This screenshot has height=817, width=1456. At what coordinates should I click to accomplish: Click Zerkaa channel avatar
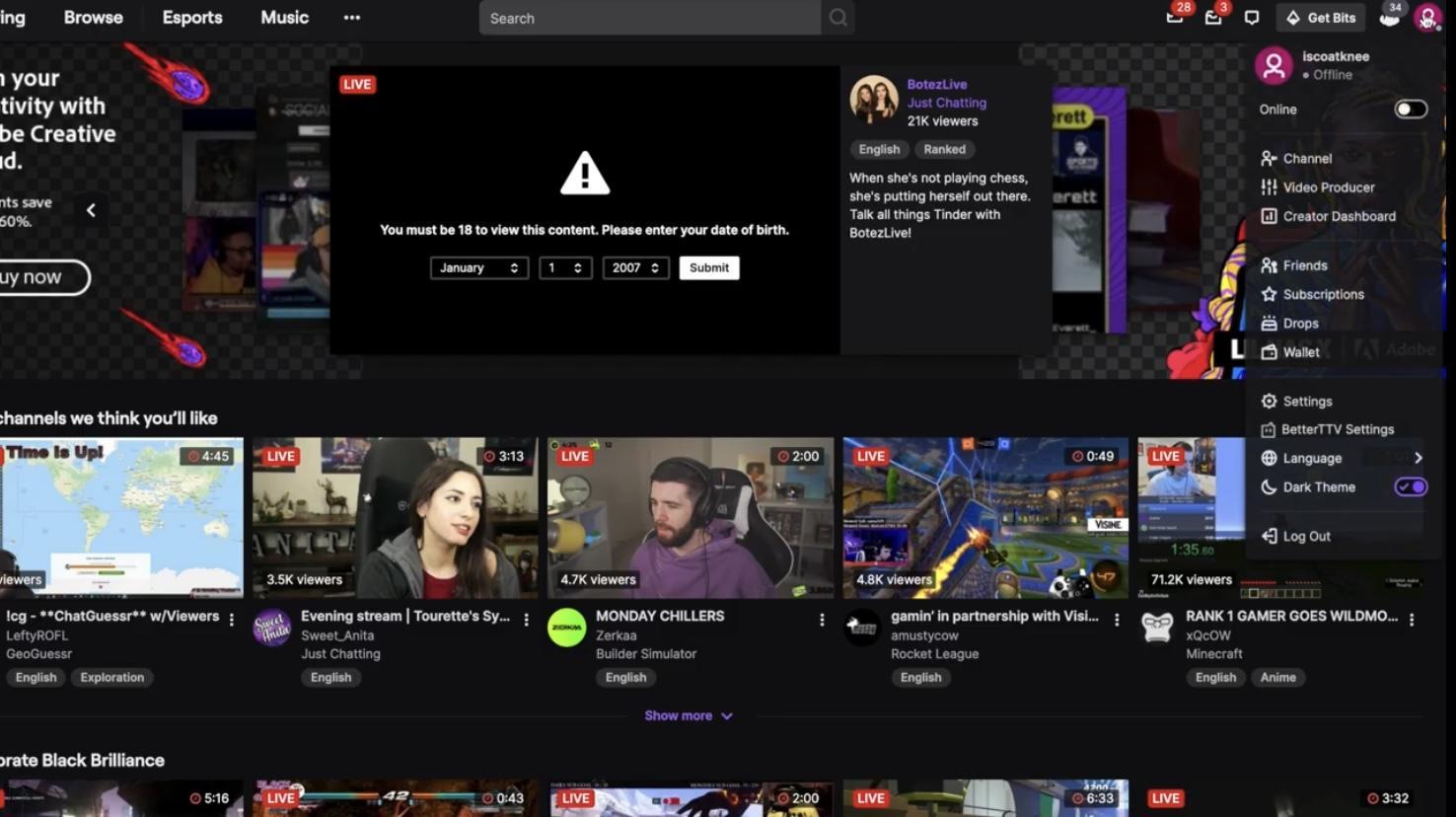coord(566,629)
